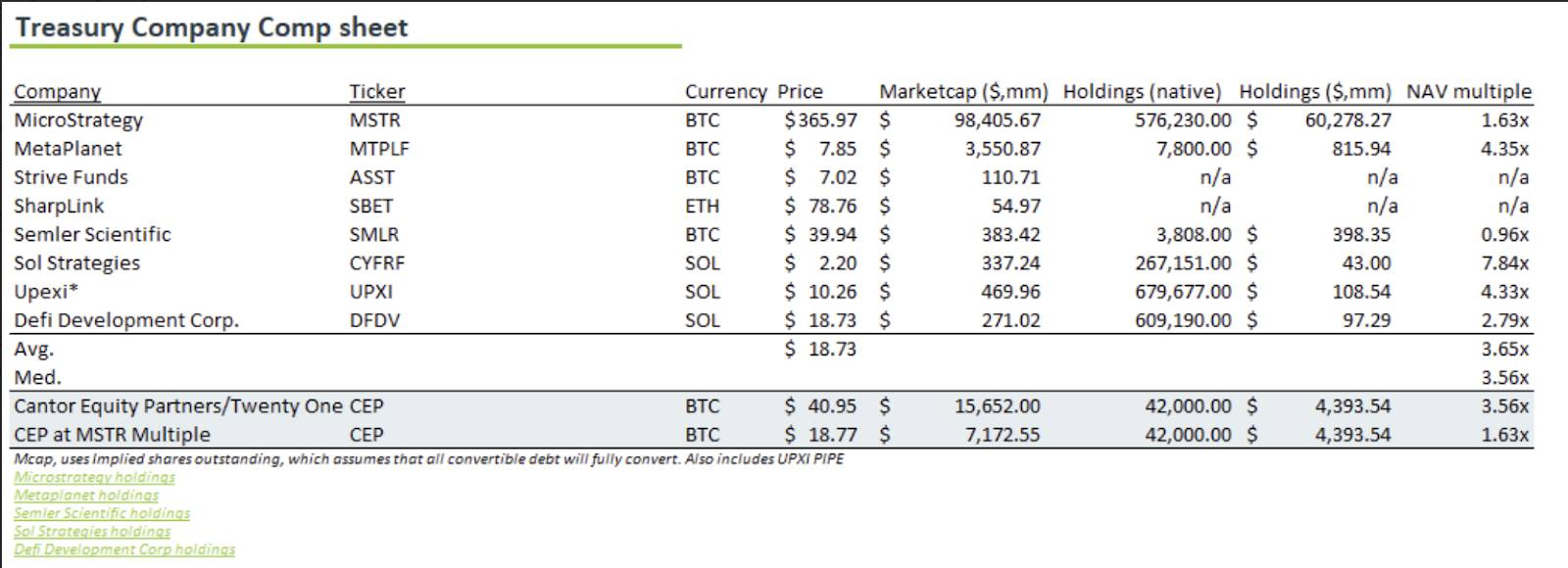Open the Metaplanet holdings link
1568x568 pixels.
pos(86,495)
